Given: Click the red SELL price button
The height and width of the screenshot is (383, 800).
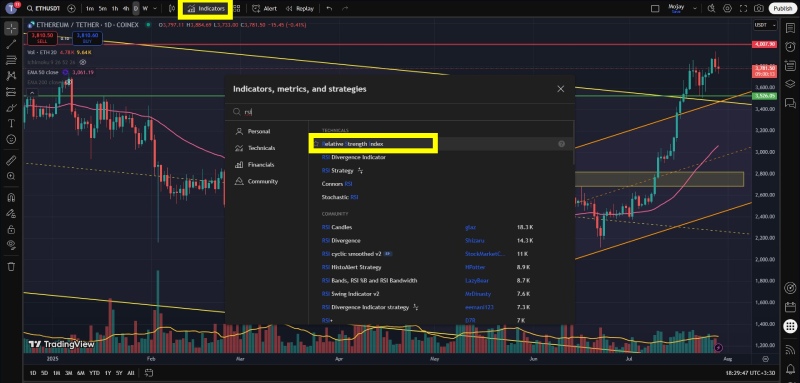Looking at the screenshot, I should point(42,38).
